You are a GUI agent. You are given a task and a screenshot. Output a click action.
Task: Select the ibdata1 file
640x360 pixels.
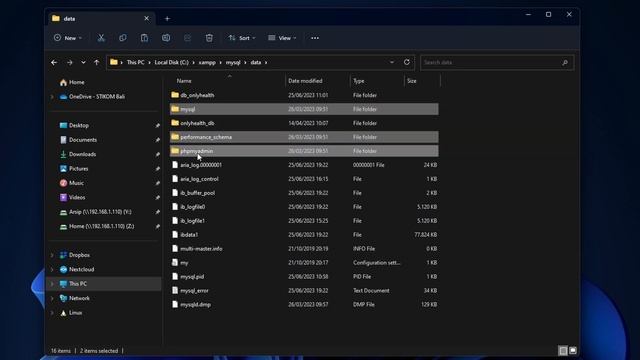[x=304, y=235]
